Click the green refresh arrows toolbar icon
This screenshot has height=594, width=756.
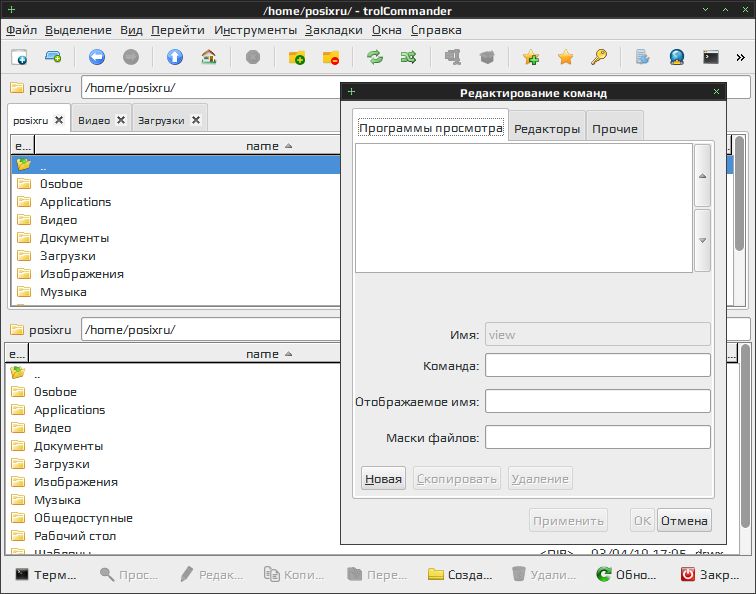(375, 57)
